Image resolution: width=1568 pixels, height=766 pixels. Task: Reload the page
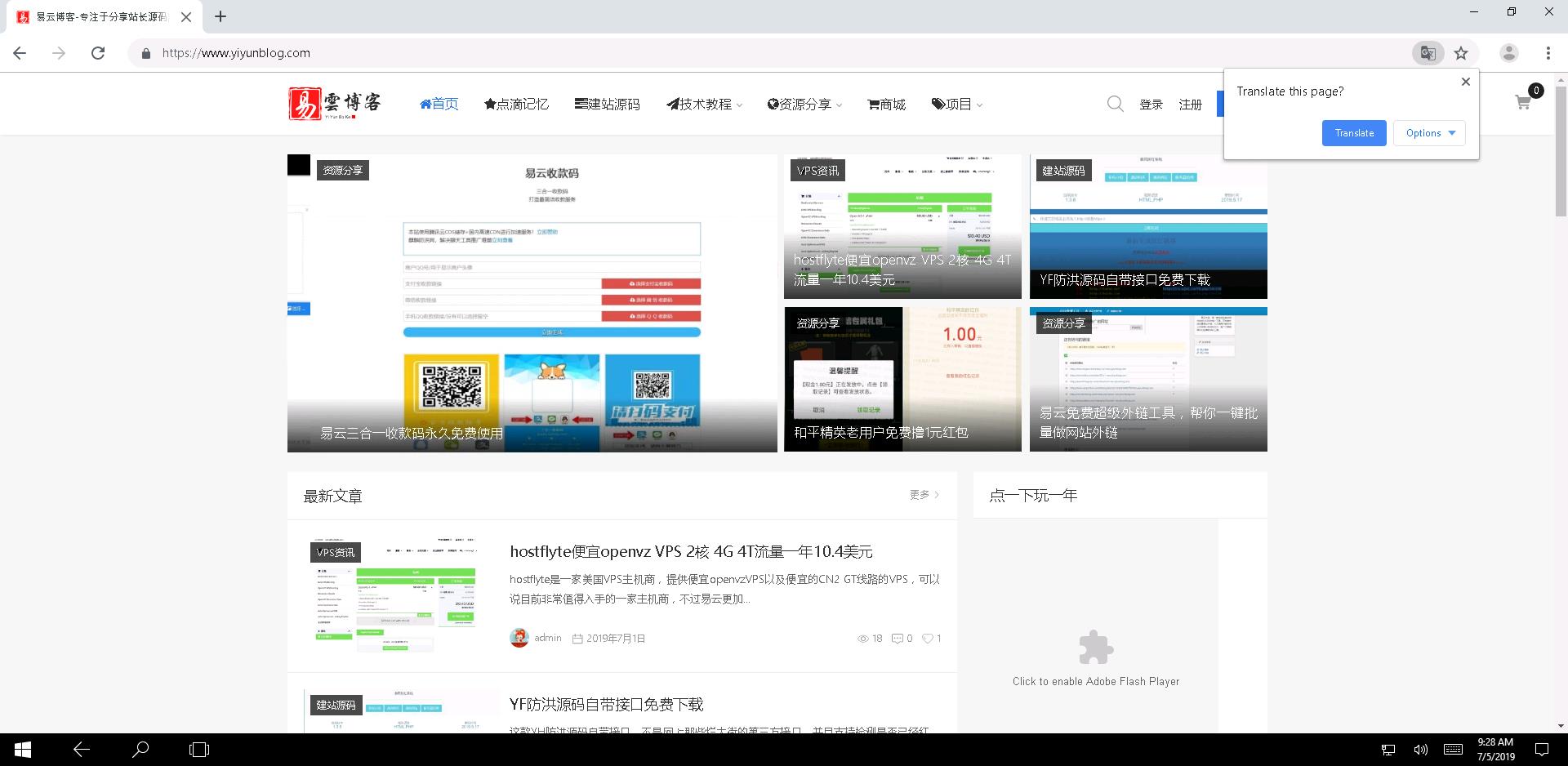(98, 53)
